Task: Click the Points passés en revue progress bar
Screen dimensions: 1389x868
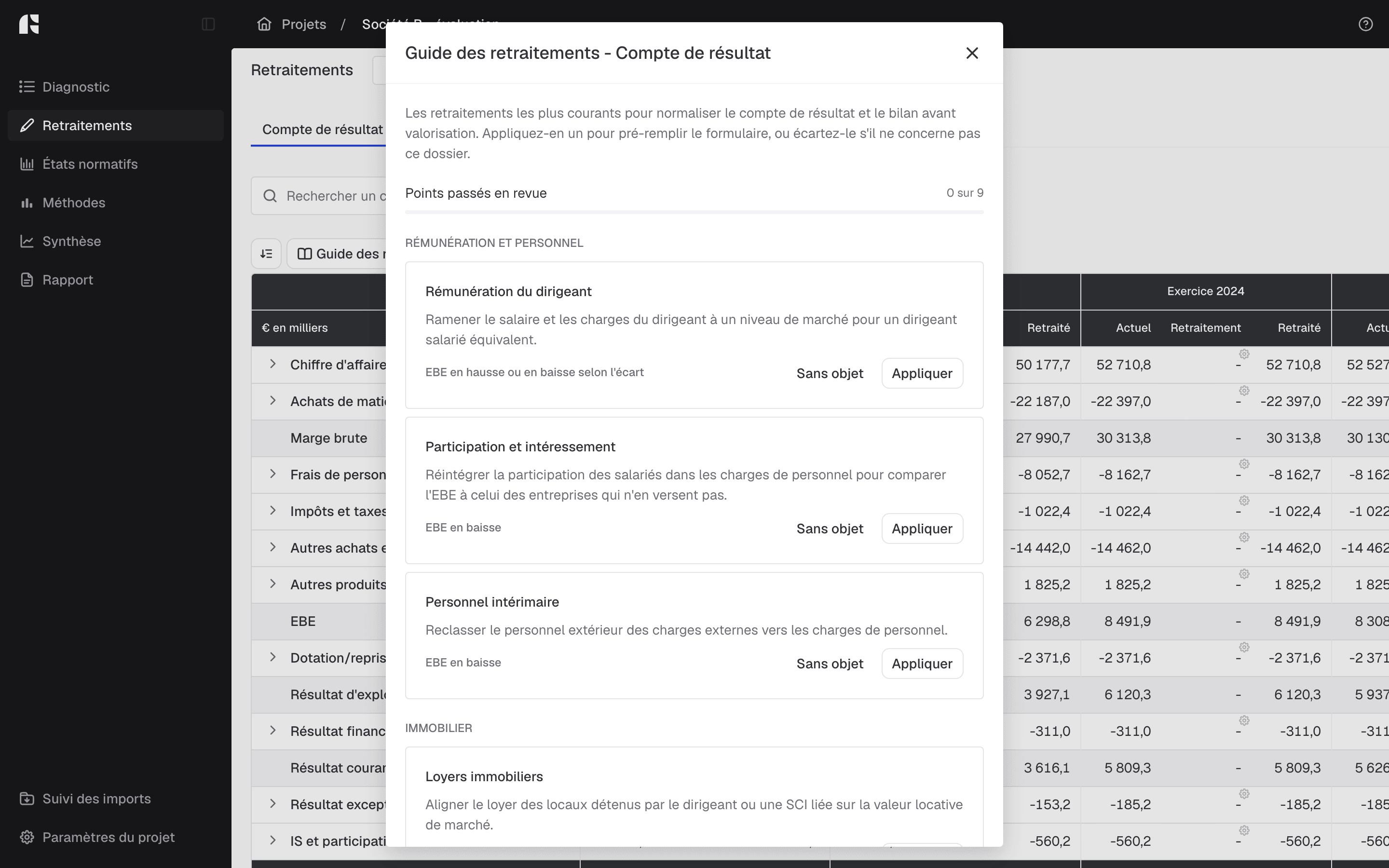Action: 694,212
